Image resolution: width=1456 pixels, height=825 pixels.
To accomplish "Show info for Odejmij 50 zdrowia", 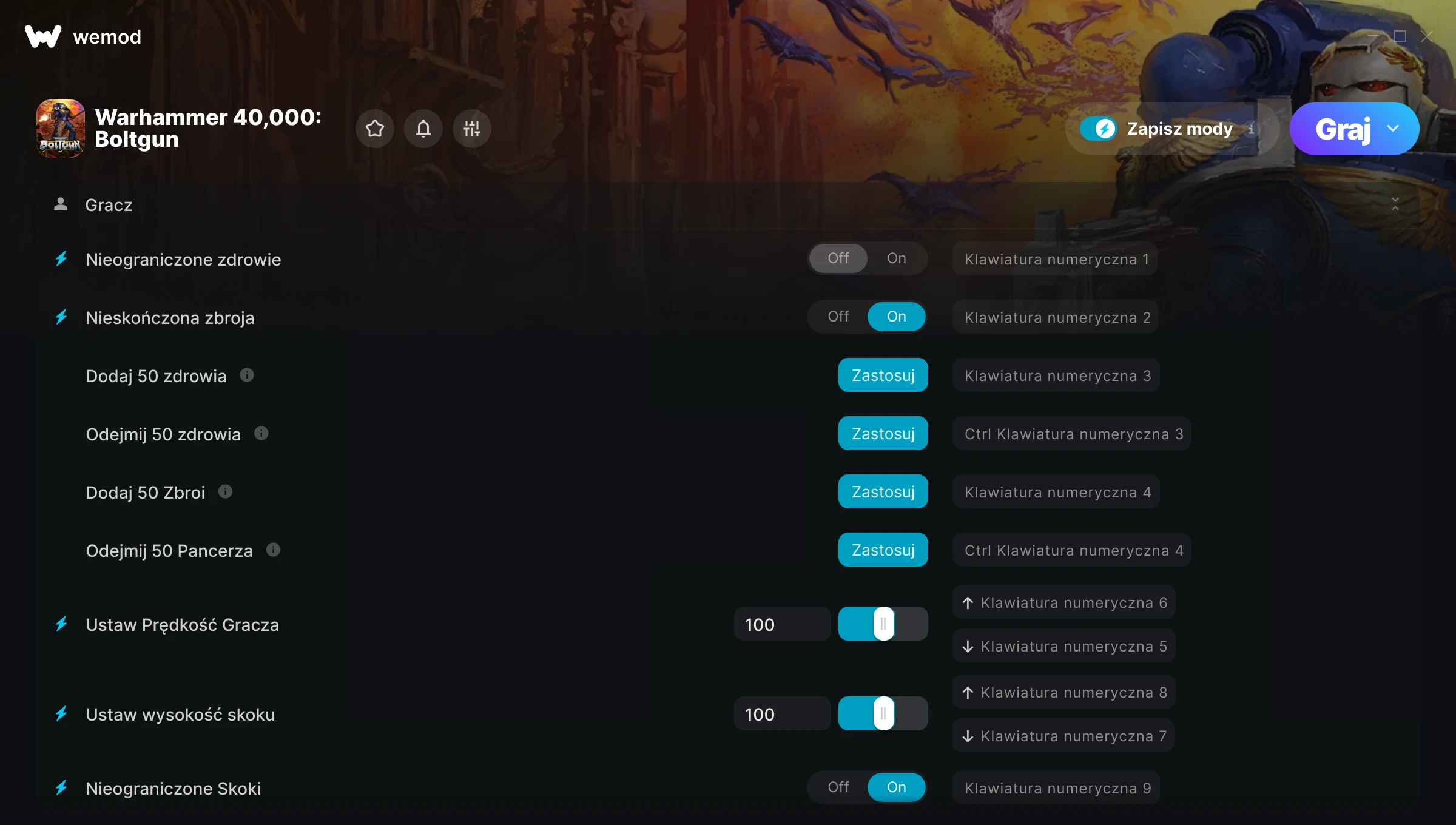I will [261, 433].
